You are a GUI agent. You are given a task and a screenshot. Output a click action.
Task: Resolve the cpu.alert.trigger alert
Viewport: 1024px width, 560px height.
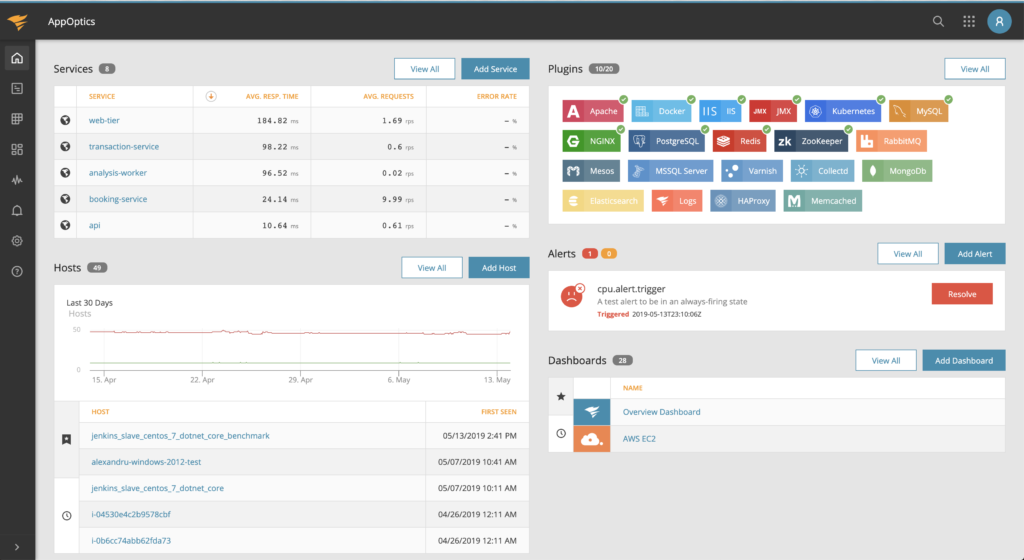coord(961,293)
